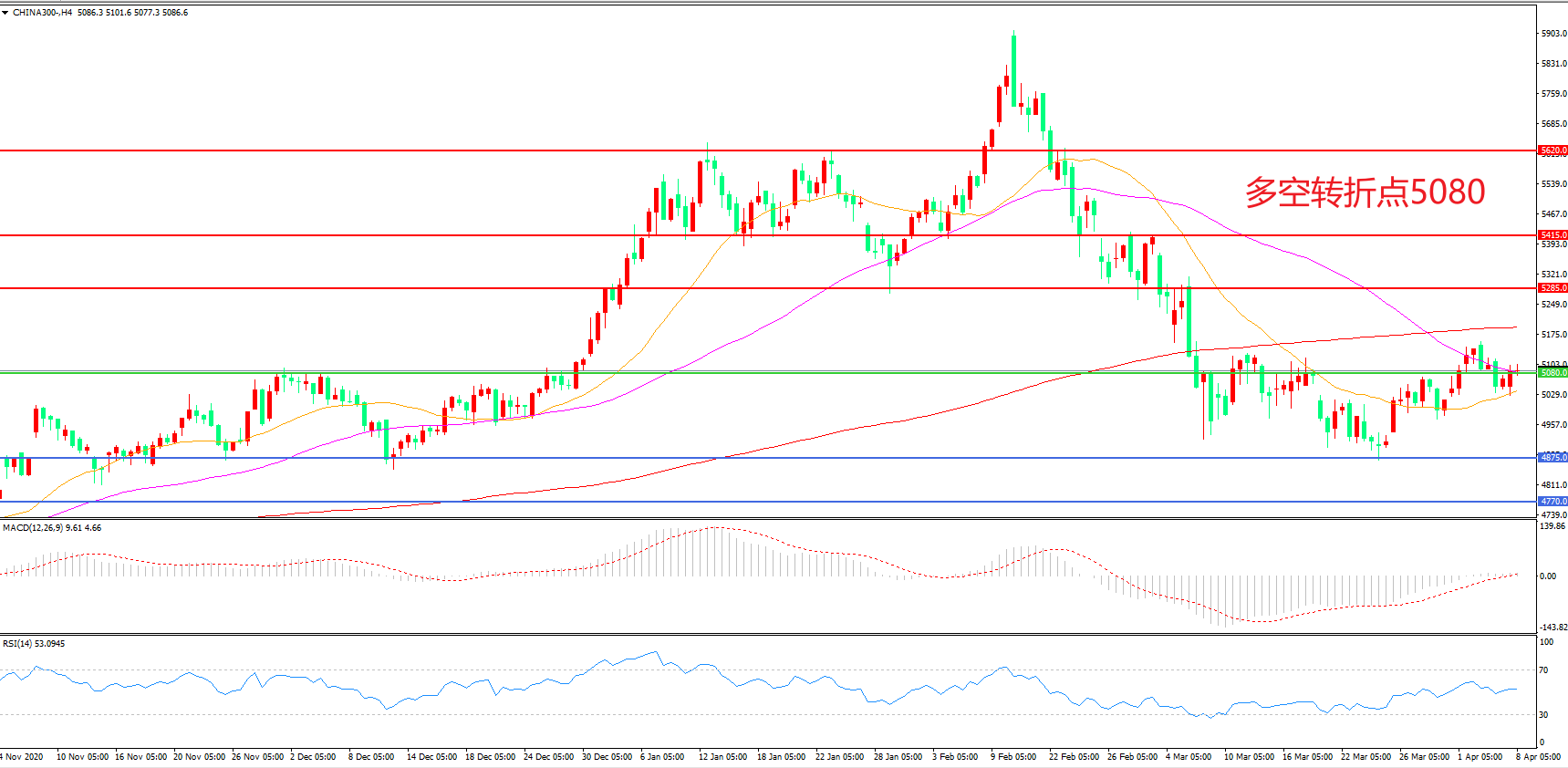Screen dimensions: 1568x768
Task: Click the MACD(12,26,9) indicator label
Action: click(33, 528)
